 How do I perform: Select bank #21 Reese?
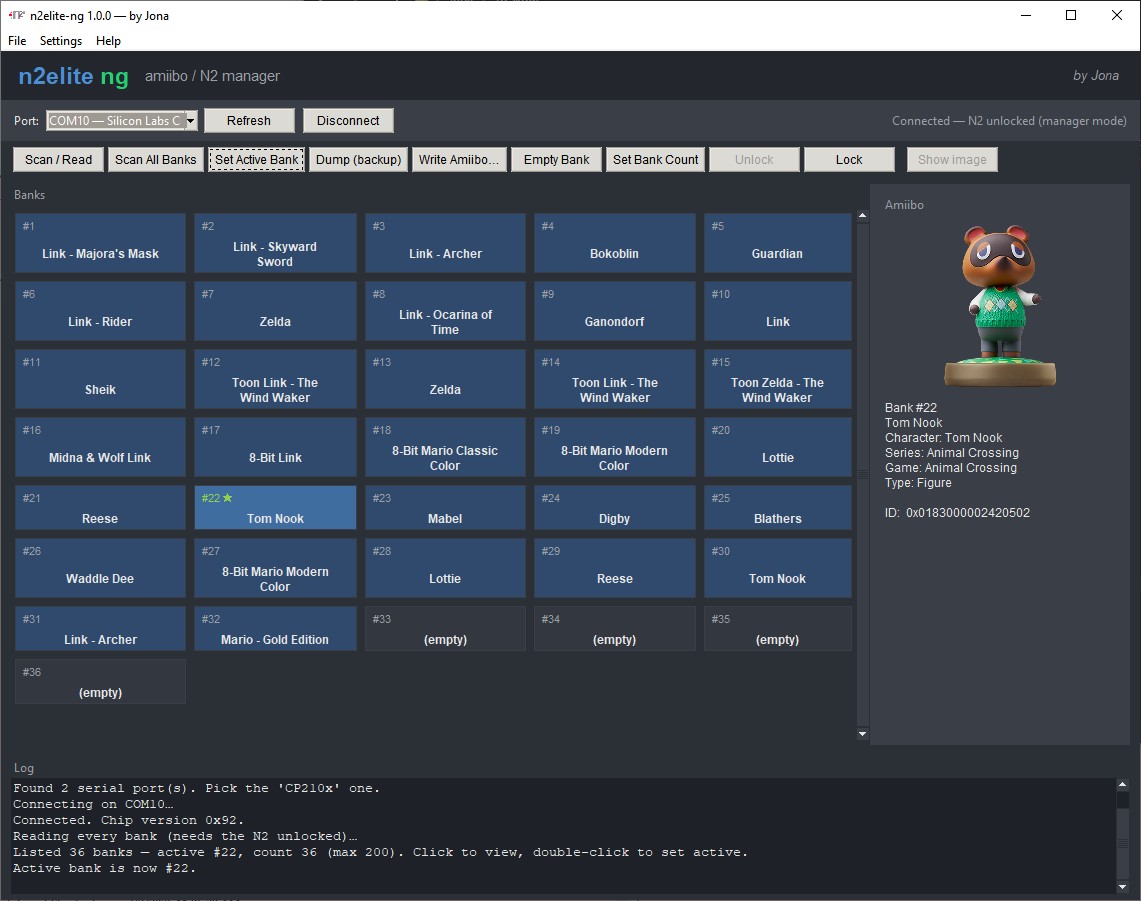point(100,508)
